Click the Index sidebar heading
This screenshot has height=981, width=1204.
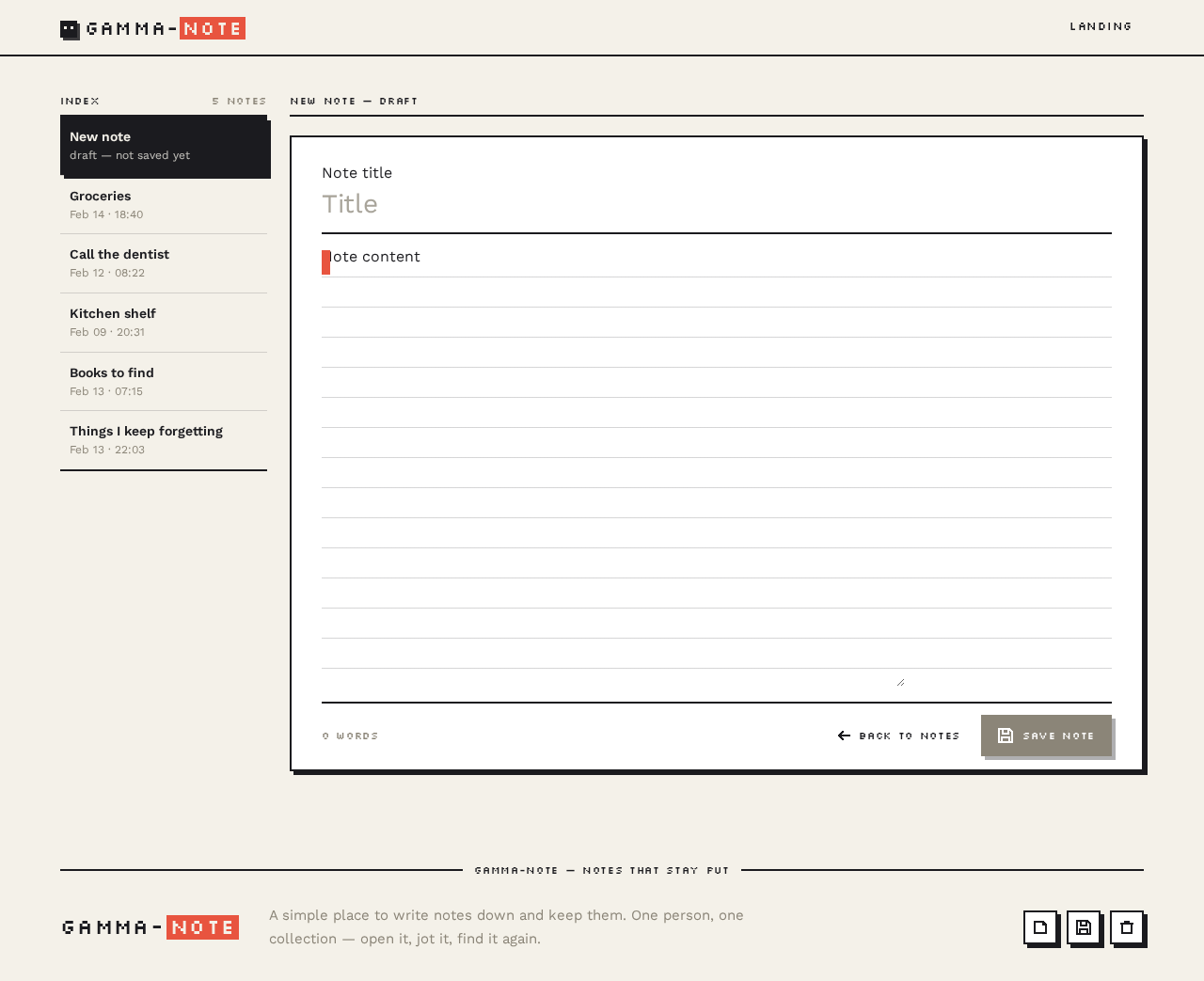[x=80, y=101]
